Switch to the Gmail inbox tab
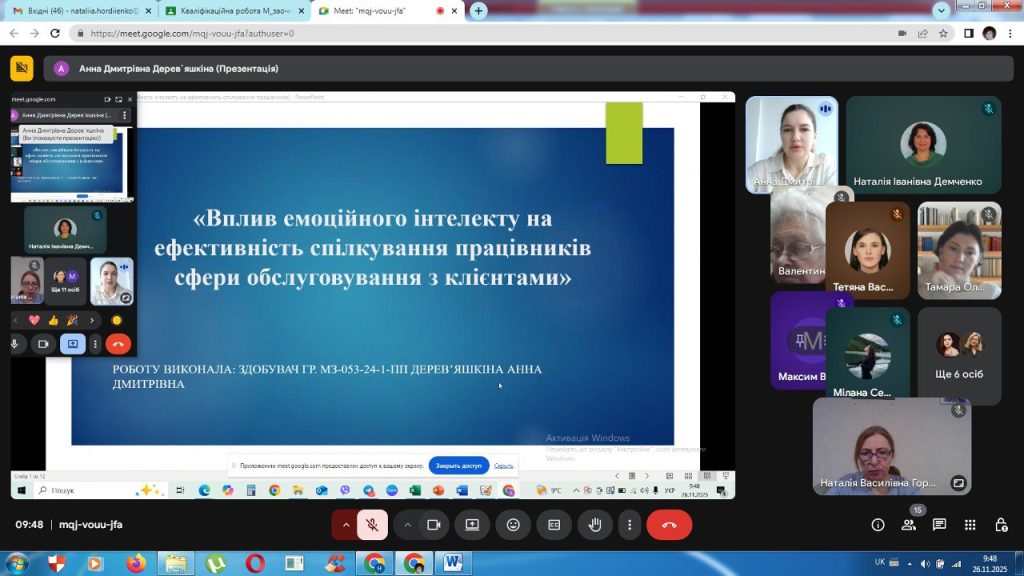This screenshot has height=576, width=1024. coord(80,11)
